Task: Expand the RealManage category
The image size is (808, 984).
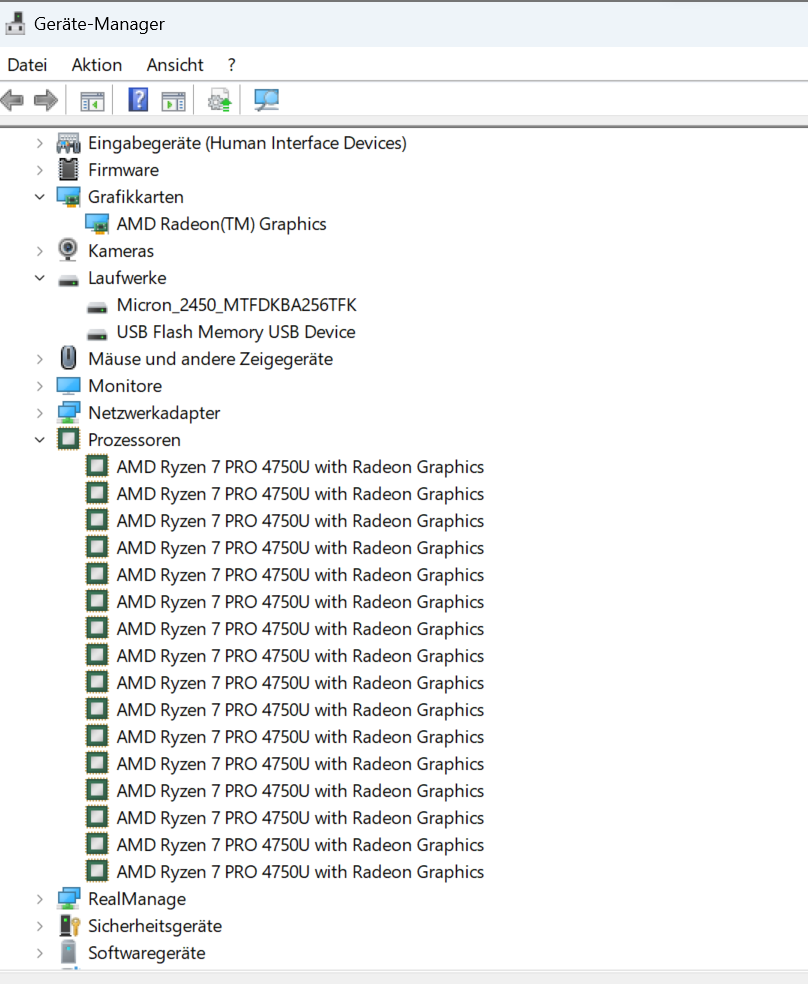Action: [x=40, y=899]
